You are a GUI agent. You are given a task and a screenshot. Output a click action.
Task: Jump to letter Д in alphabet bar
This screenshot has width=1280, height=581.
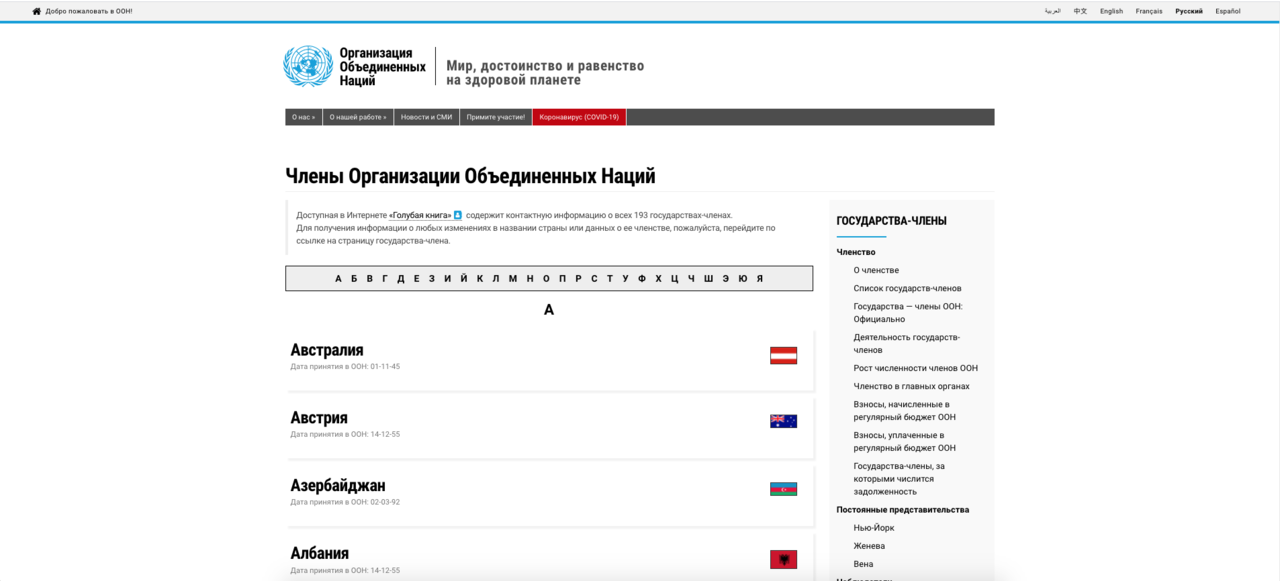(401, 279)
